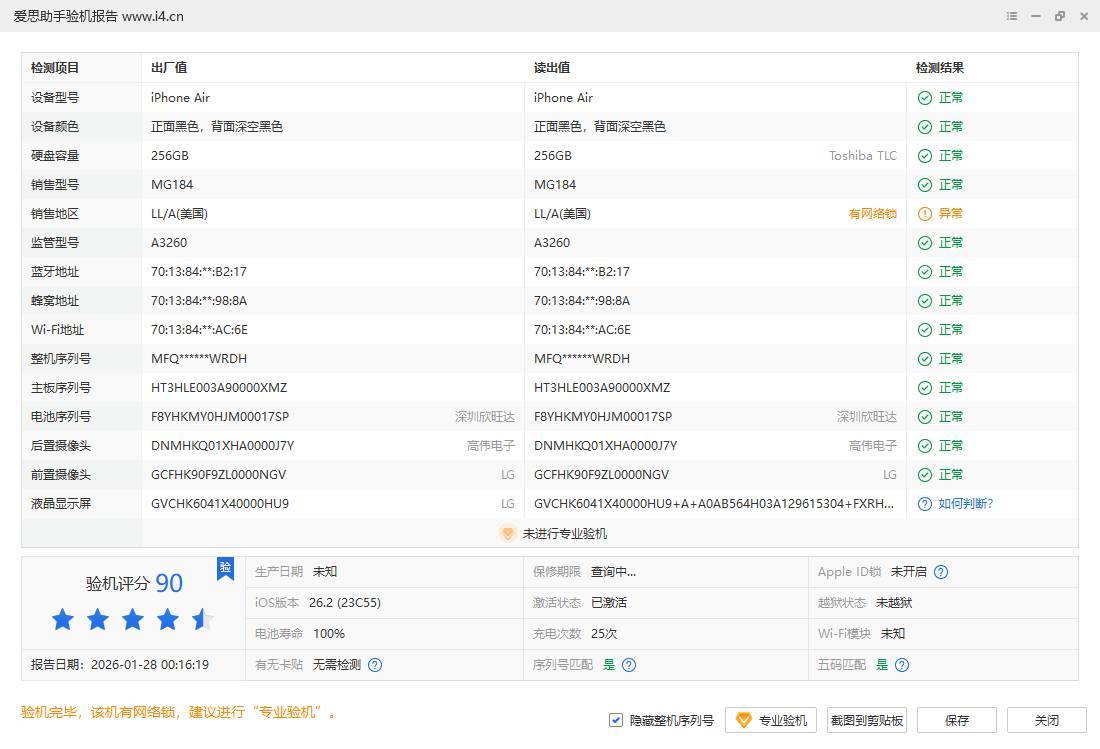The height and width of the screenshot is (749, 1100).
Task: Click the 如何判断? link
Action: coord(965,504)
